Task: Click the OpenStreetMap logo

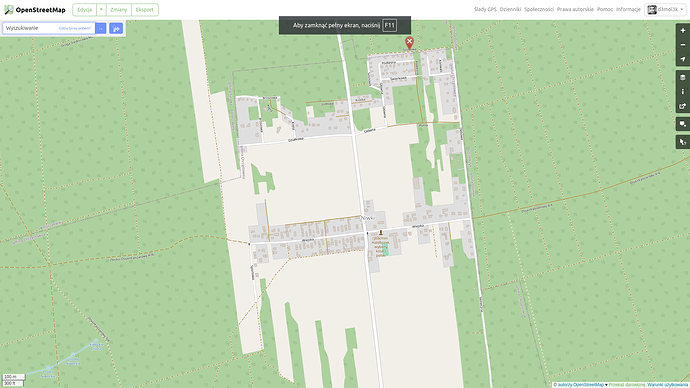Action: coord(35,10)
